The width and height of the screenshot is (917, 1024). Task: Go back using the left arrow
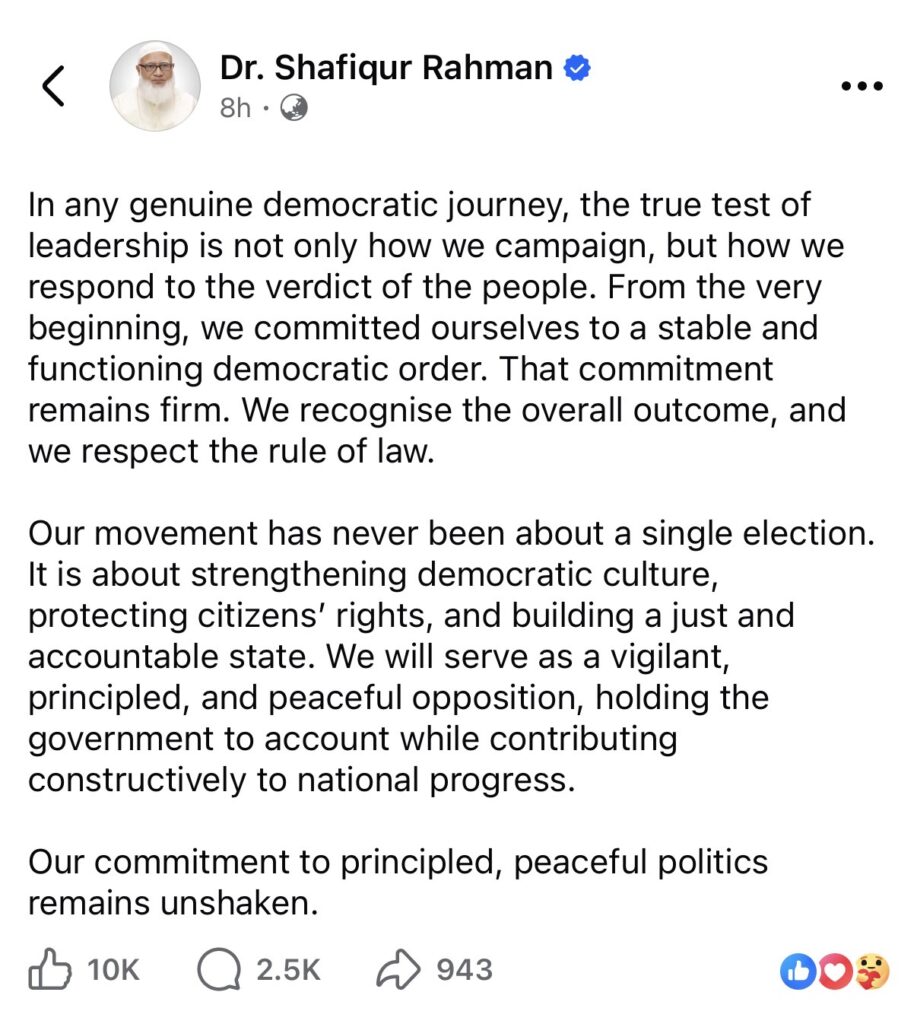coord(54,87)
